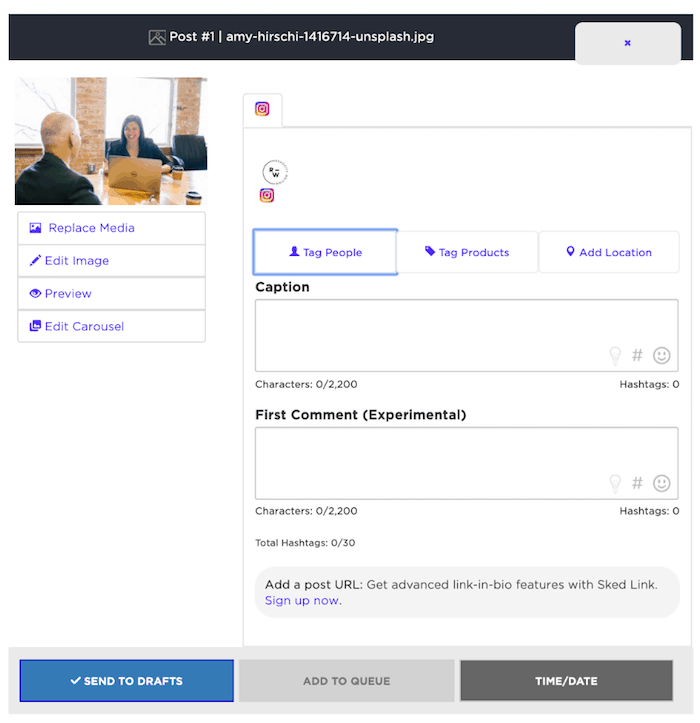Open the TIME/DATE scheduler
Screen dimensions: 700x723
(x=566, y=681)
